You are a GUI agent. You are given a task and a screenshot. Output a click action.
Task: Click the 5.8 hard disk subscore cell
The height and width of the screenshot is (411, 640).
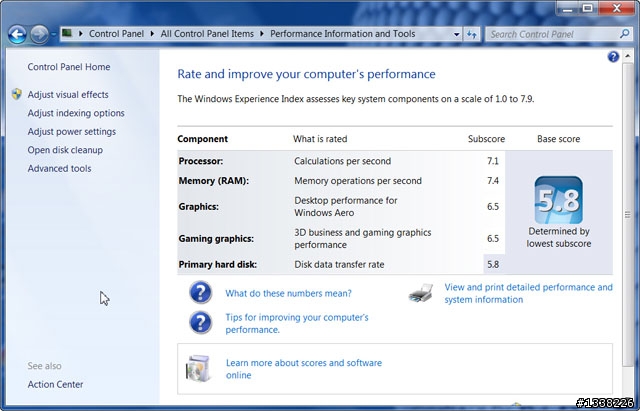click(x=494, y=264)
